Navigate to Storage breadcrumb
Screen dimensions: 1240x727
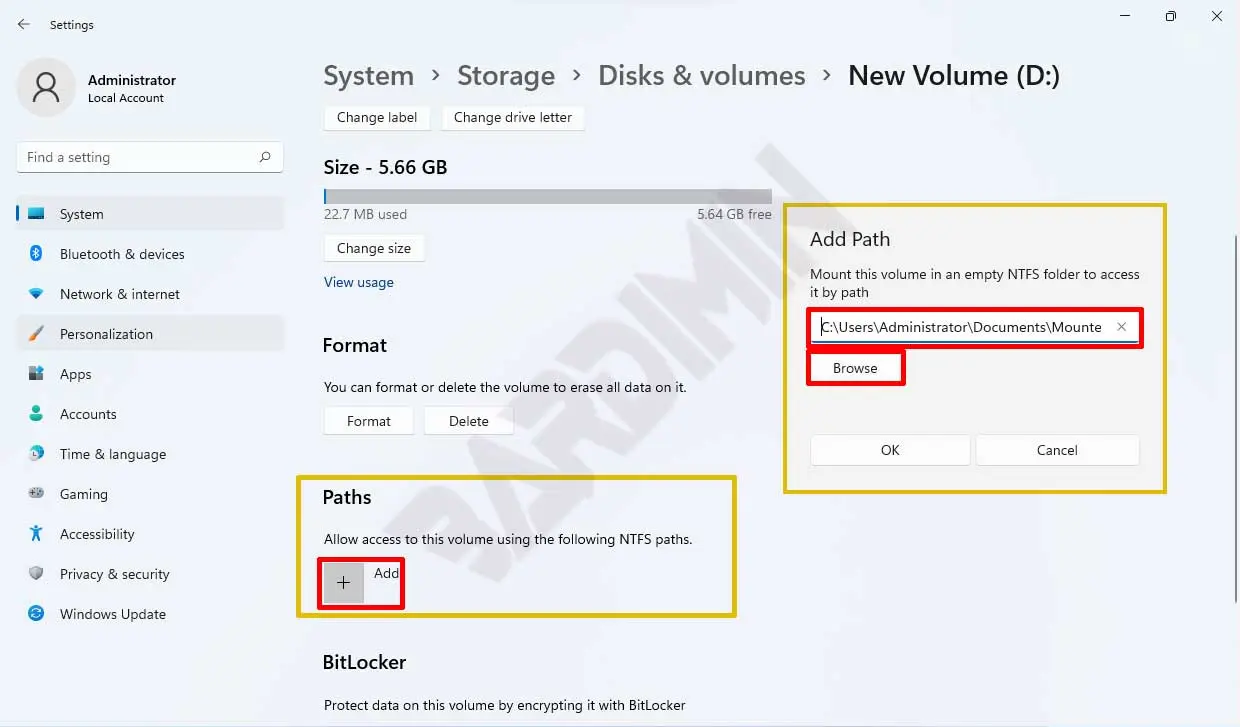505,76
